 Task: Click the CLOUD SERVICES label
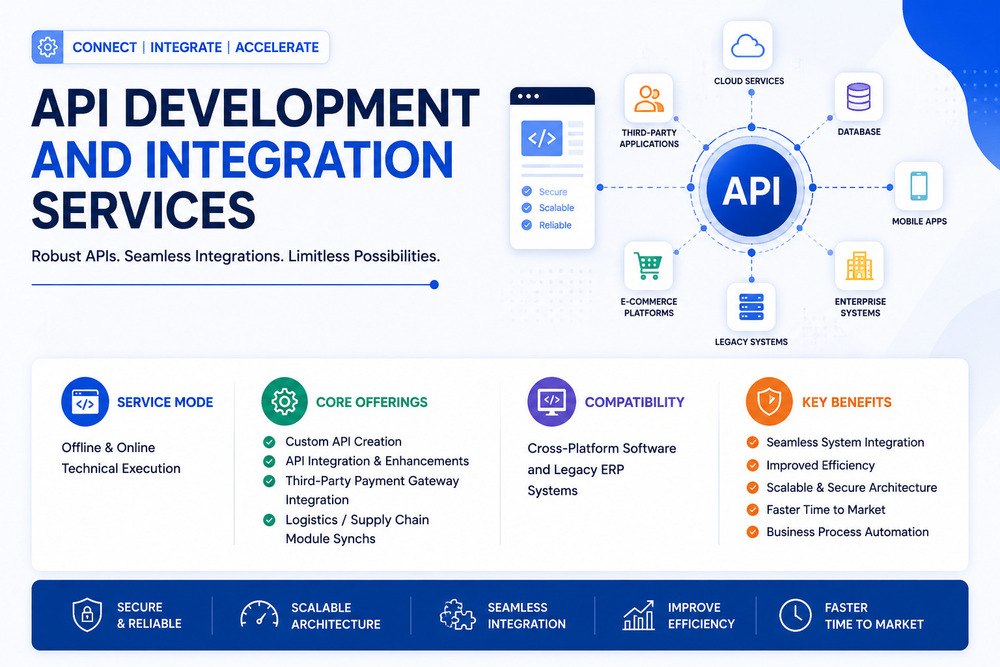pos(749,81)
